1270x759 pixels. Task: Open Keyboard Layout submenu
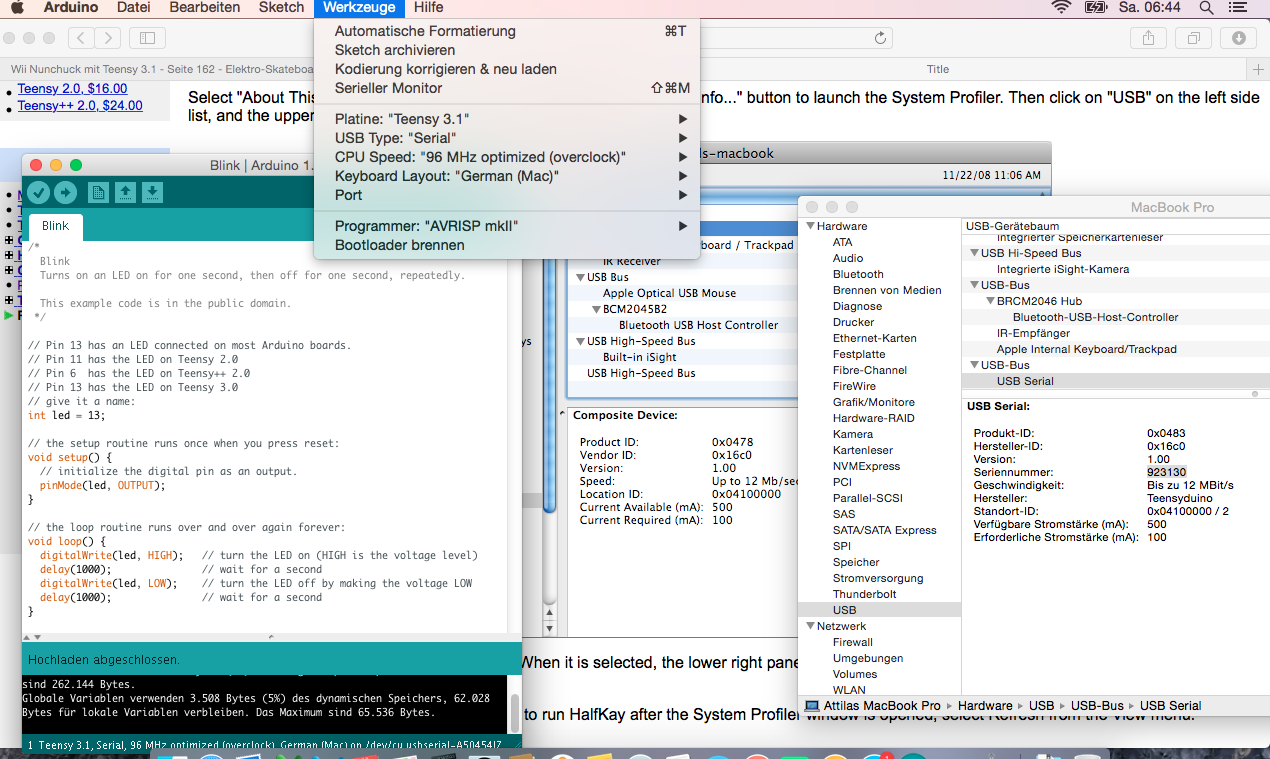click(507, 176)
